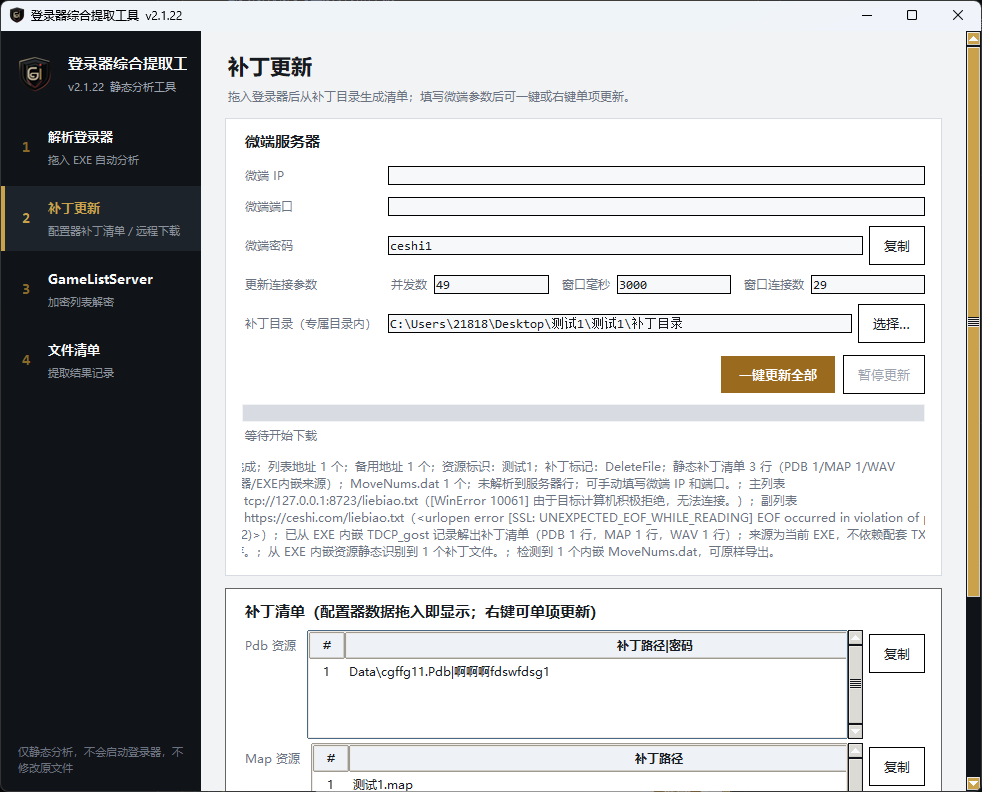Focus the 微端端口 input field
982x792 pixels.
(x=656, y=207)
